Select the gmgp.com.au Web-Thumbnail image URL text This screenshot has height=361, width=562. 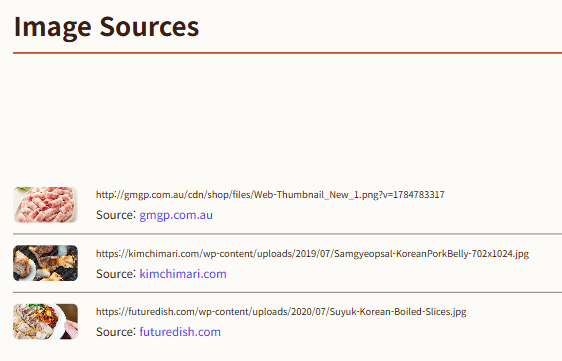pos(270,195)
